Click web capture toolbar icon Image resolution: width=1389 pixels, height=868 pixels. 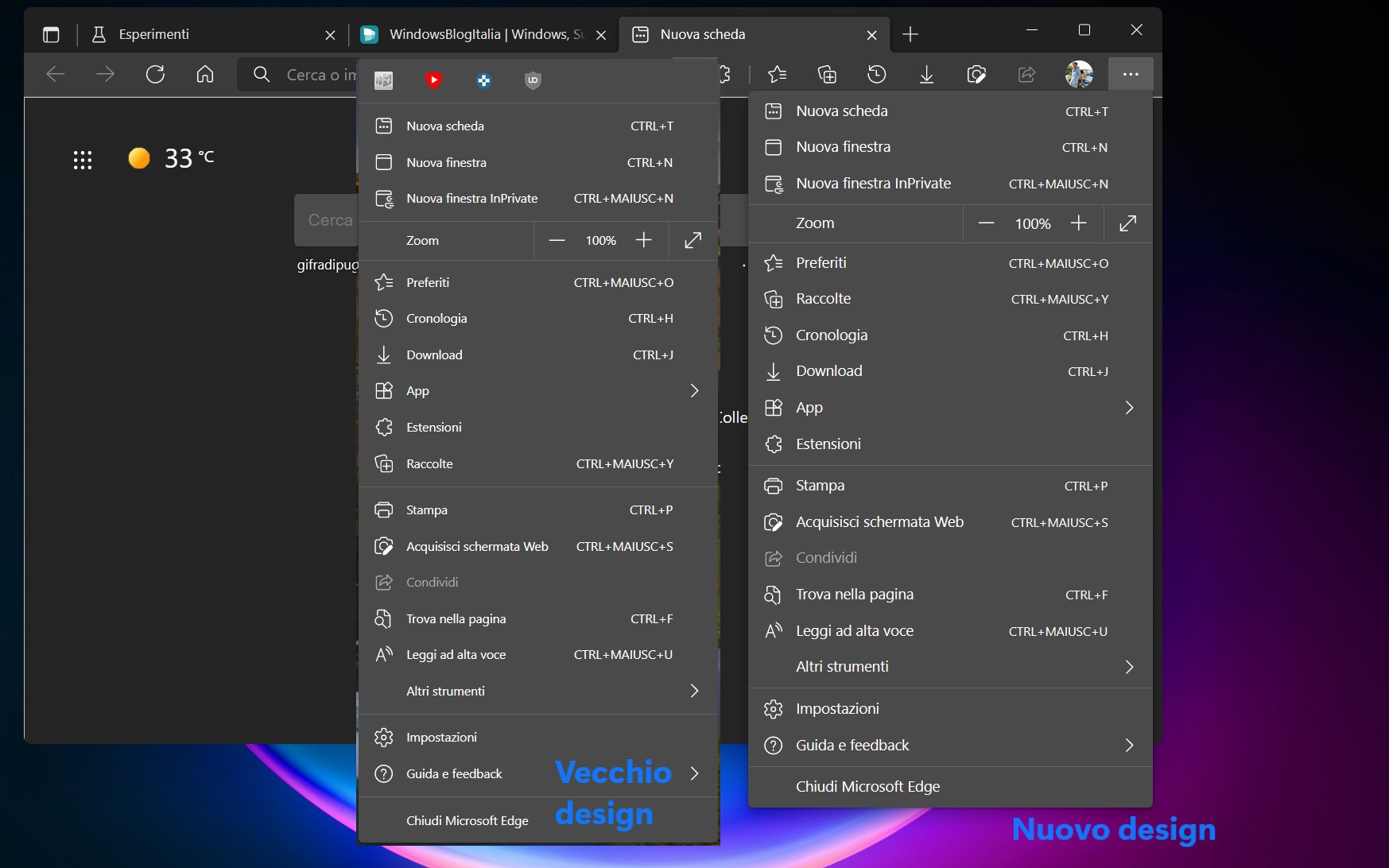click(976, 75)
